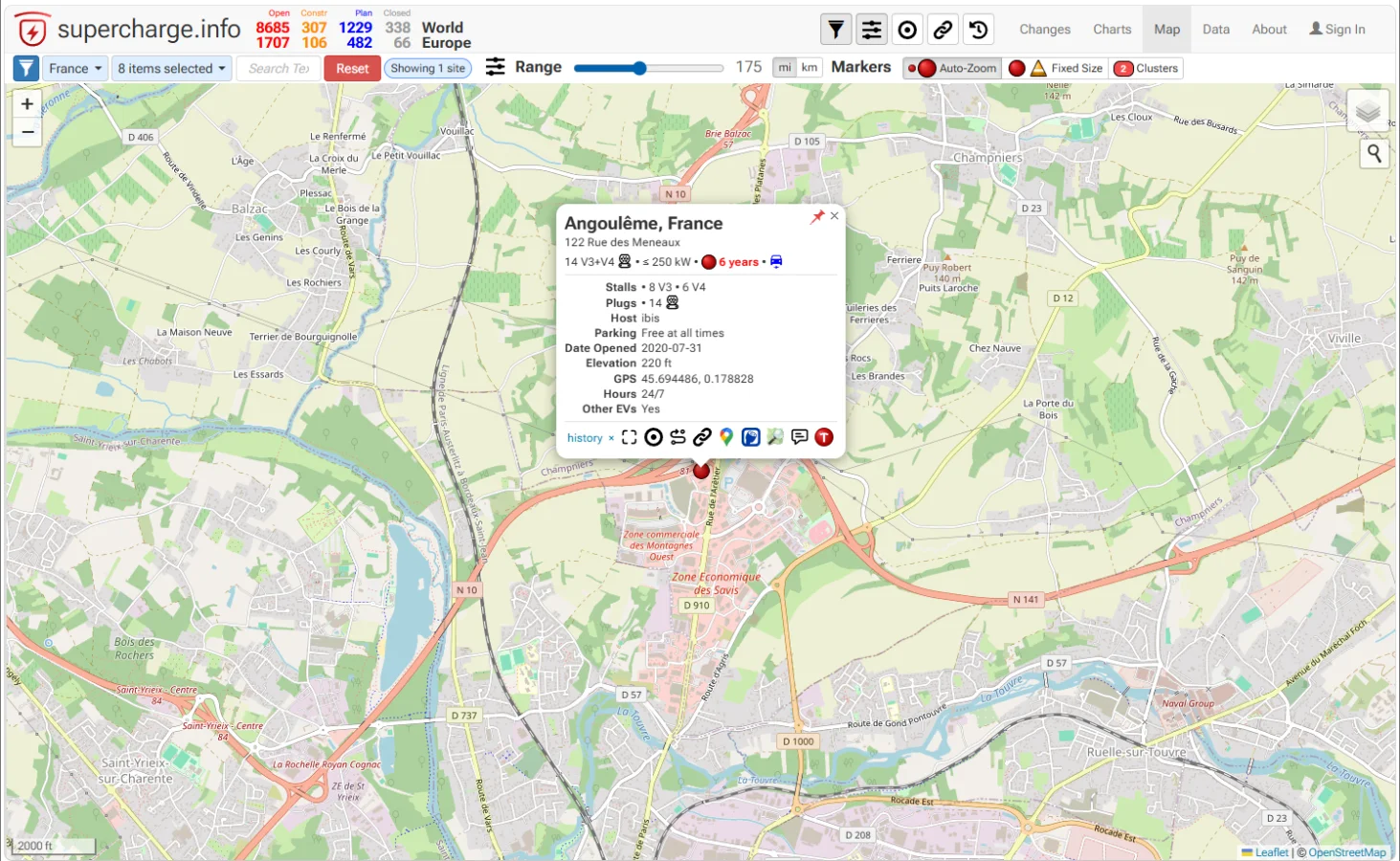Click the center target icon in popup

tap(654, 437)
